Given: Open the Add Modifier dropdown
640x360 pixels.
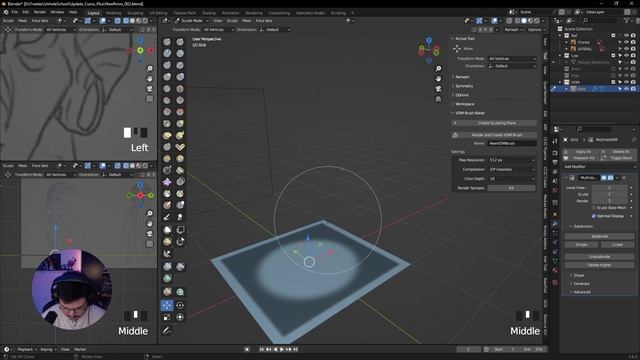Looking at the screenshot, I should [599, 167].
